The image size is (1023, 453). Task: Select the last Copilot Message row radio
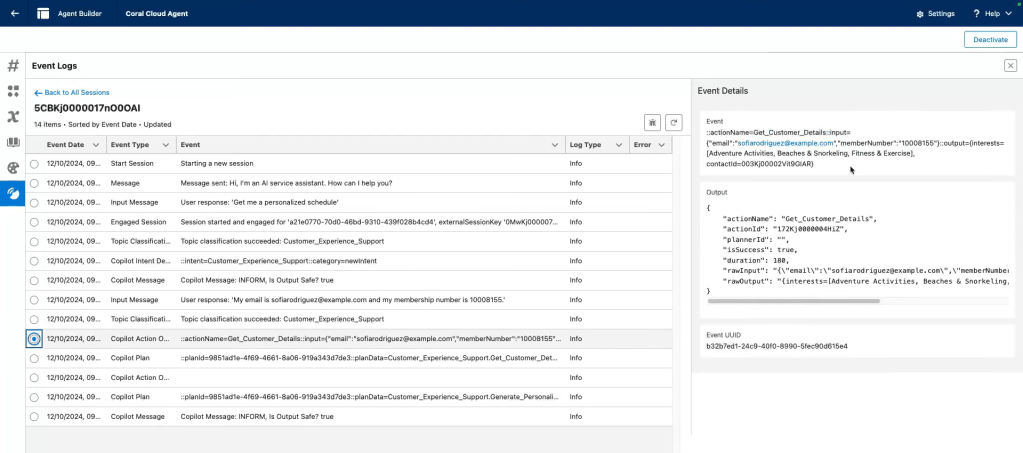click(x=35, y=416)
